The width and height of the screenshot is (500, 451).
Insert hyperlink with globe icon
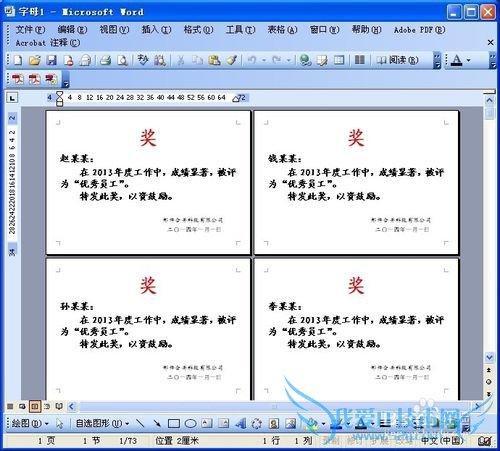(305, 60)
